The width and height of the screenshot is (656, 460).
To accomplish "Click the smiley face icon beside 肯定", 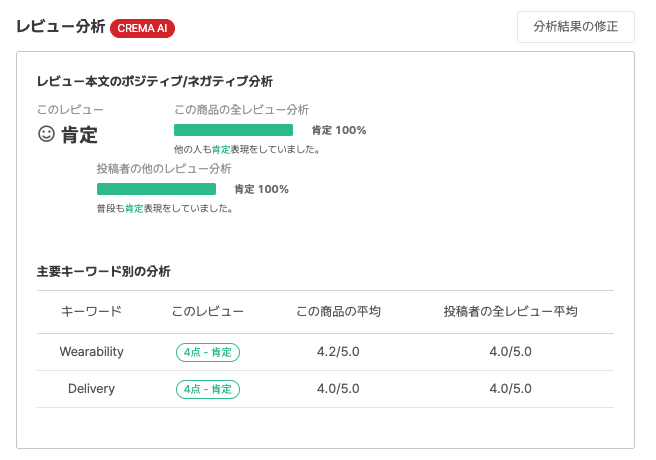I will coord(46,134).
